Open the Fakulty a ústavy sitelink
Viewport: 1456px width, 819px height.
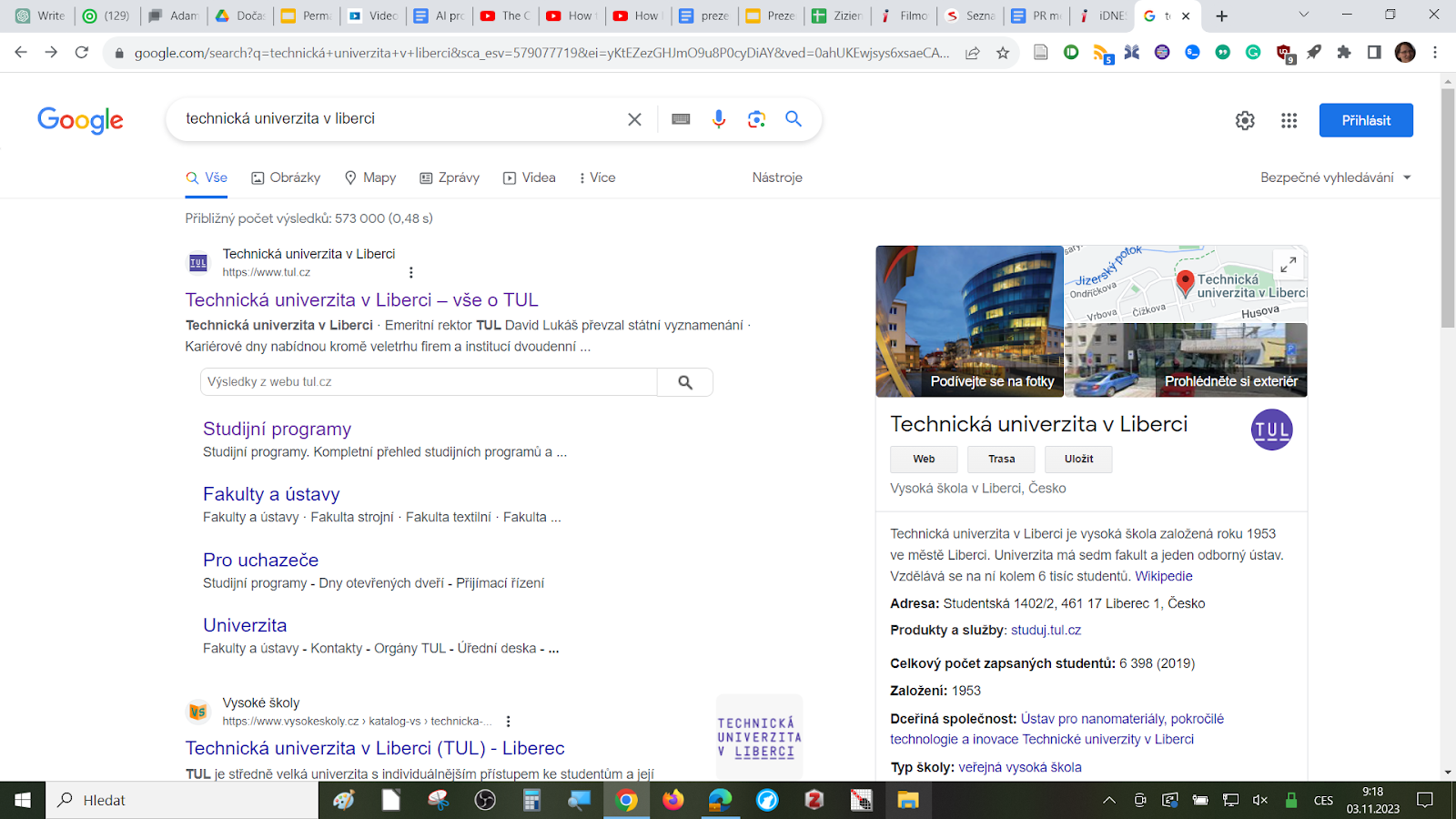(x=271, y=494)
